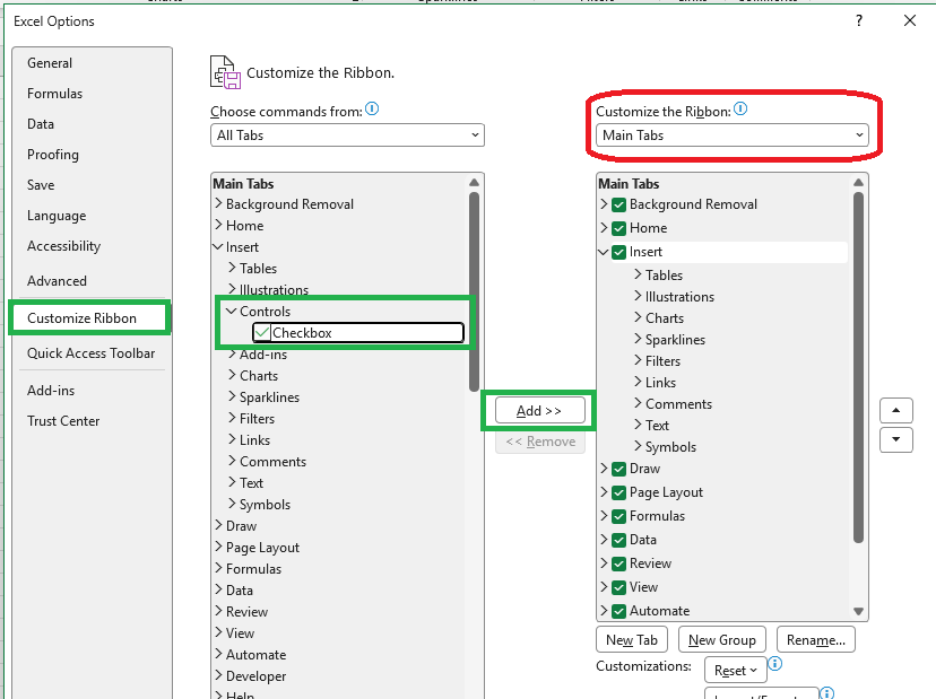Click scroll down arrow of right list
The image size is (936, 699).
858,611
